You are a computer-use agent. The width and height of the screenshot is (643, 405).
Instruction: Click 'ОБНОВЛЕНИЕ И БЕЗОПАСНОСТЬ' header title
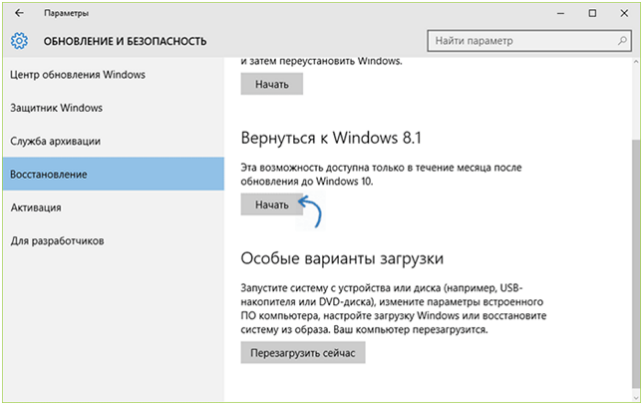point(125,41)
